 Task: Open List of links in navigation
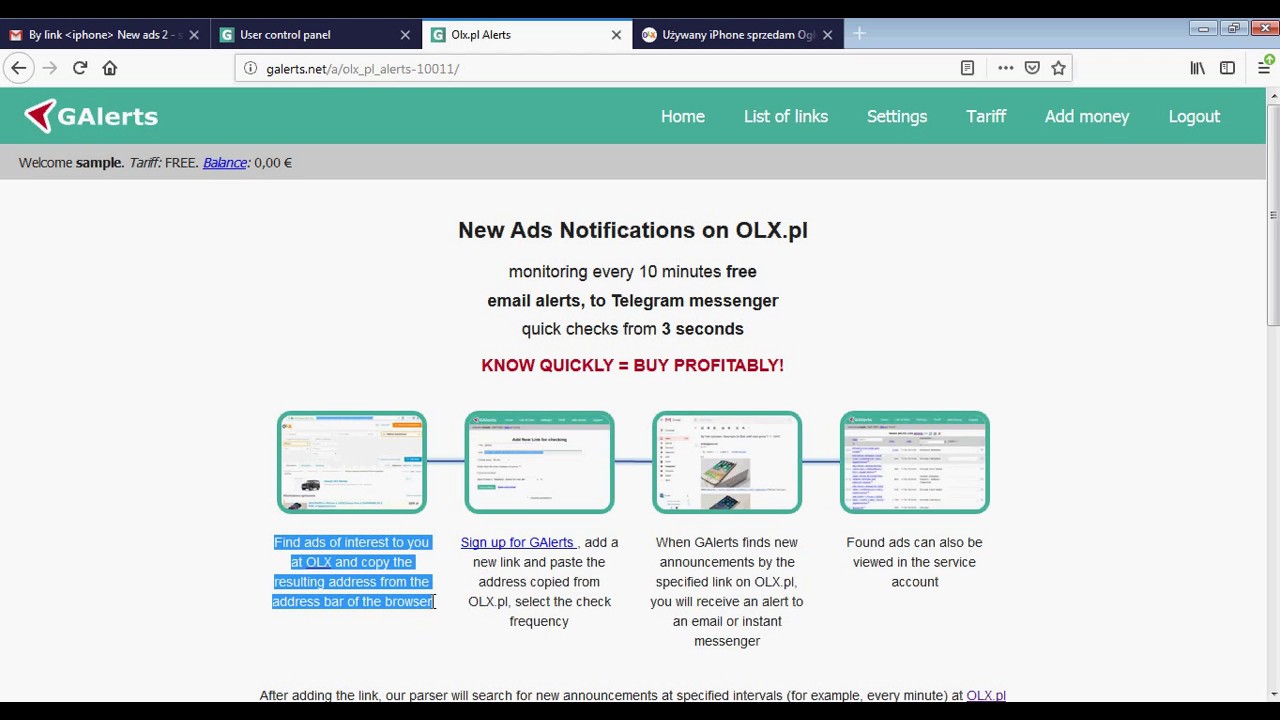[x=786, y=116]
